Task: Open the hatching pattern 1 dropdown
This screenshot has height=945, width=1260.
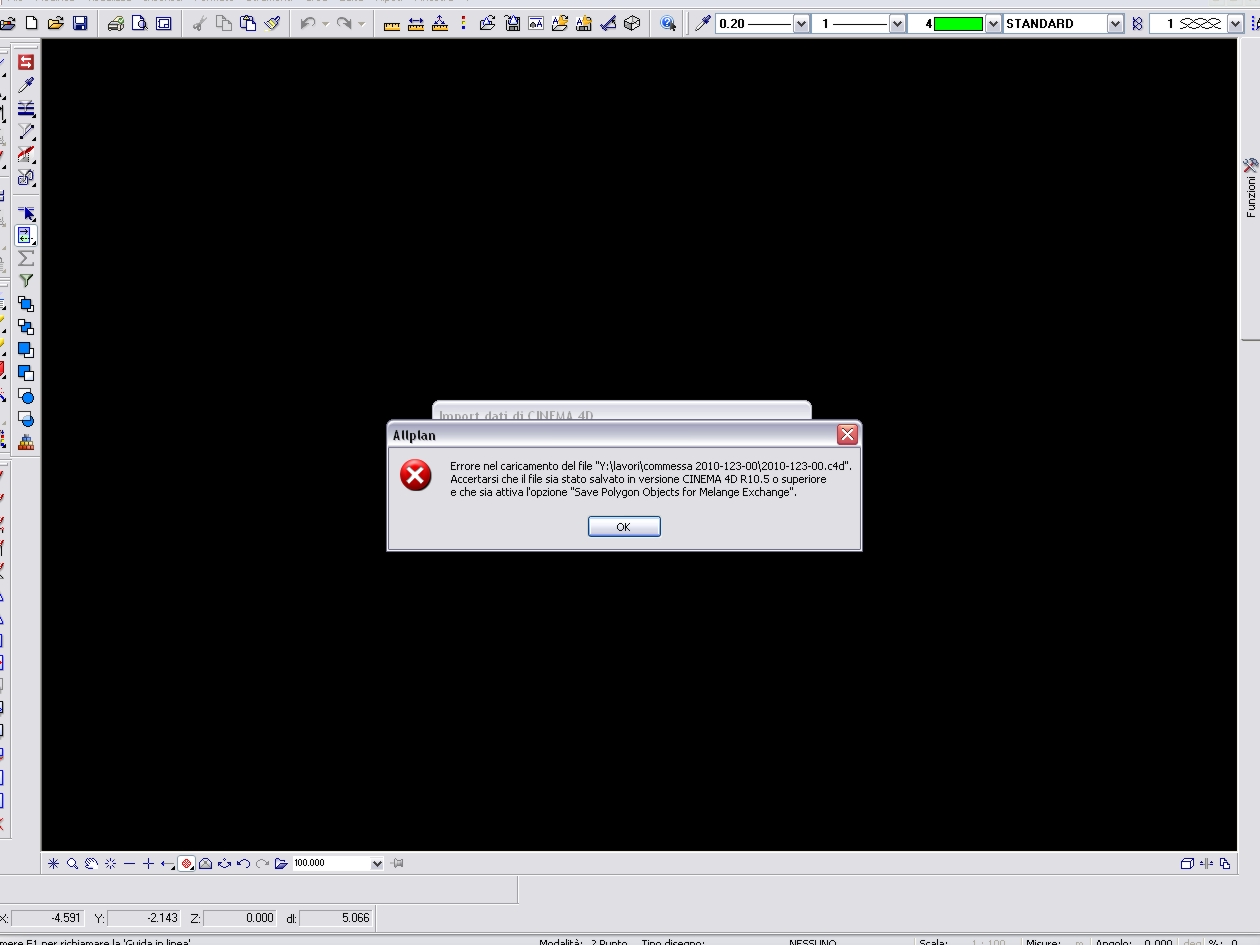Action: (1235, 24)
